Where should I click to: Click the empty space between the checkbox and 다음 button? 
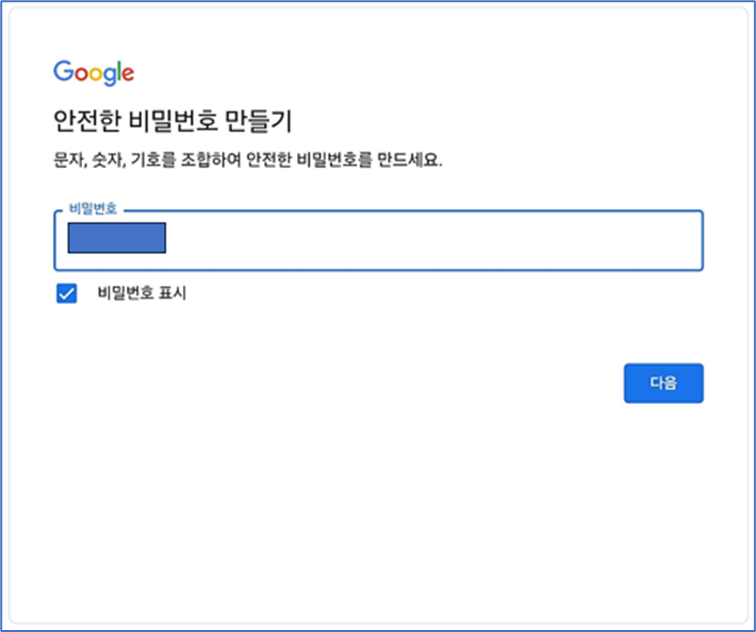pos(347,337)
